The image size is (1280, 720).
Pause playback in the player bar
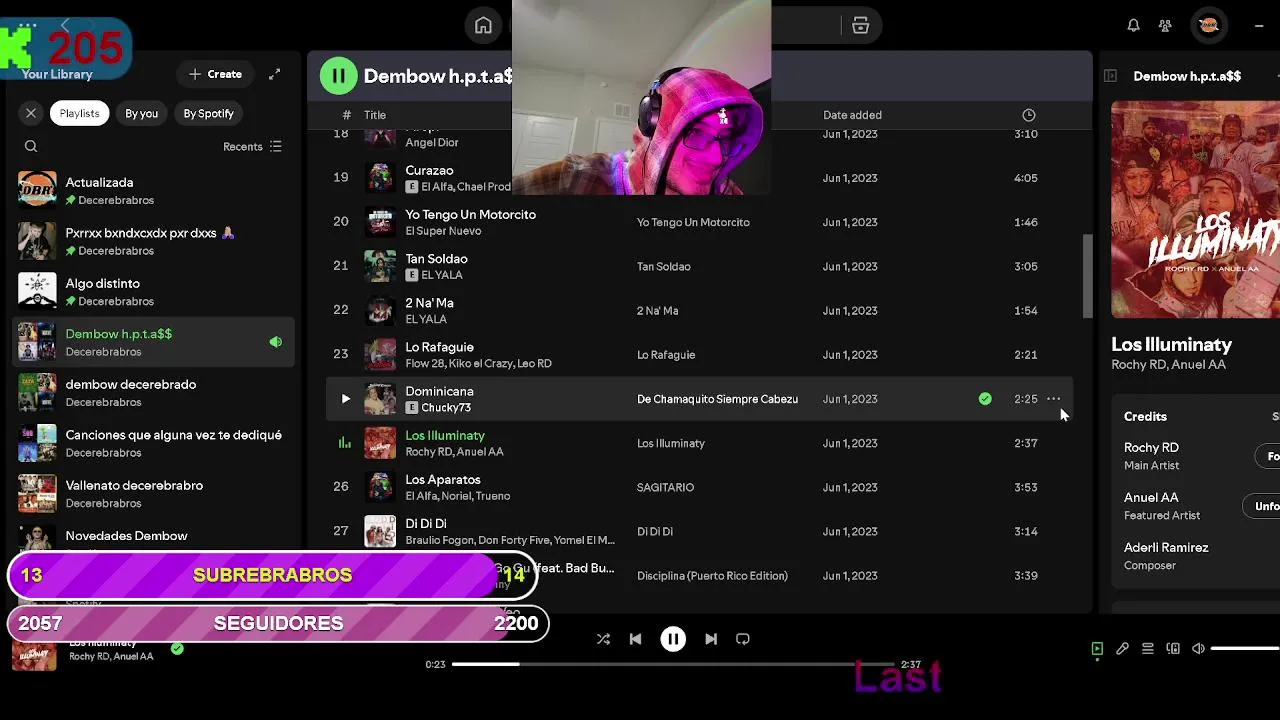[673, 639]
